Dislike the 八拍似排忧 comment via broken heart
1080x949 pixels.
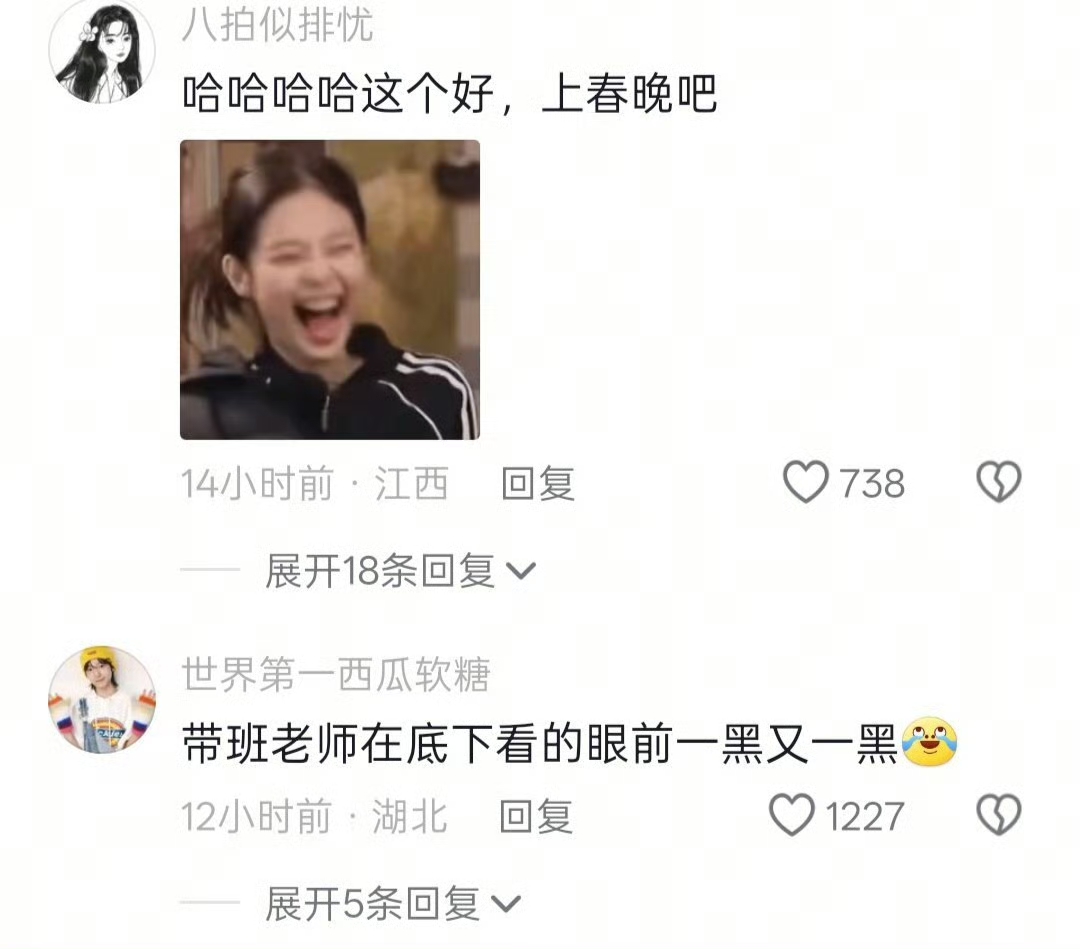click(999, 481)
